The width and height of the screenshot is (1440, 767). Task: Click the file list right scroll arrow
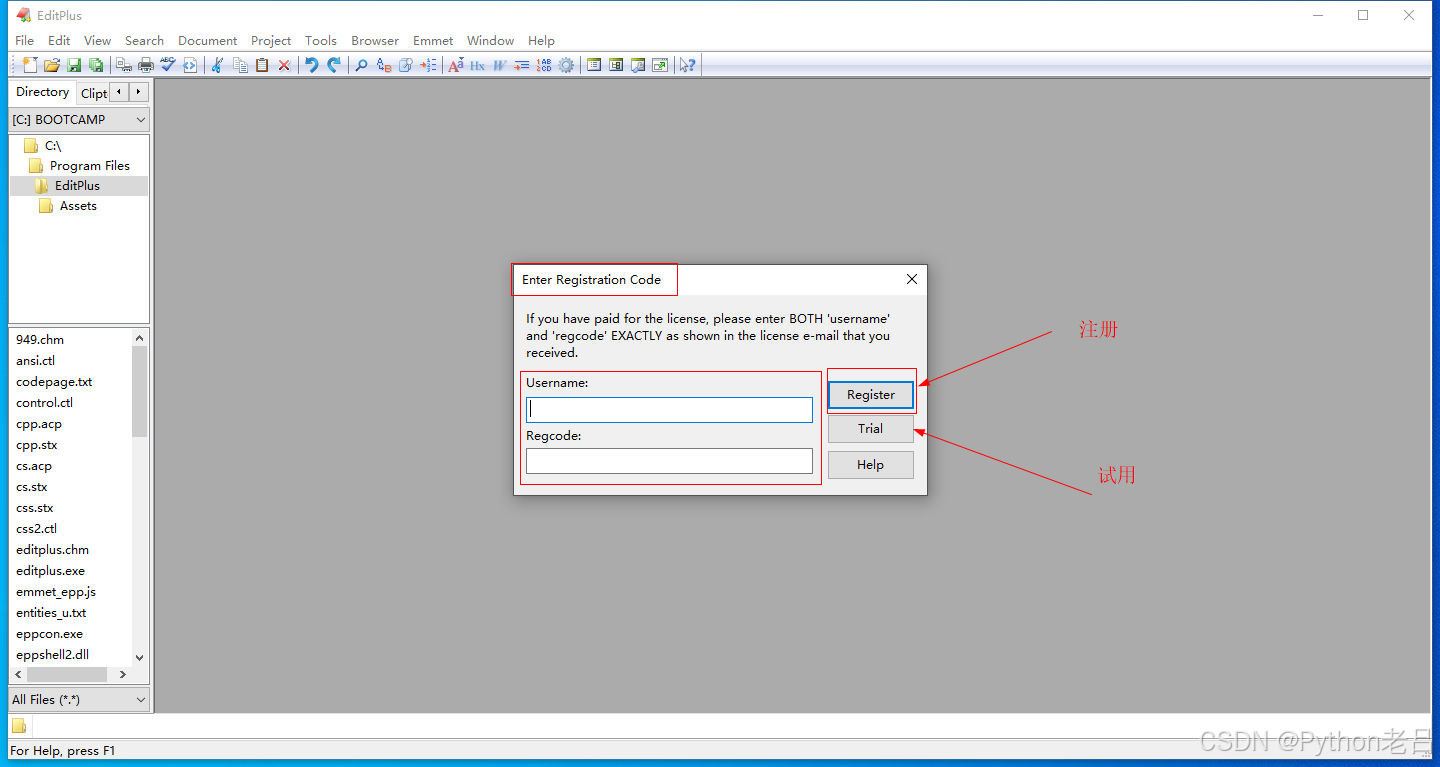point(123,675)
